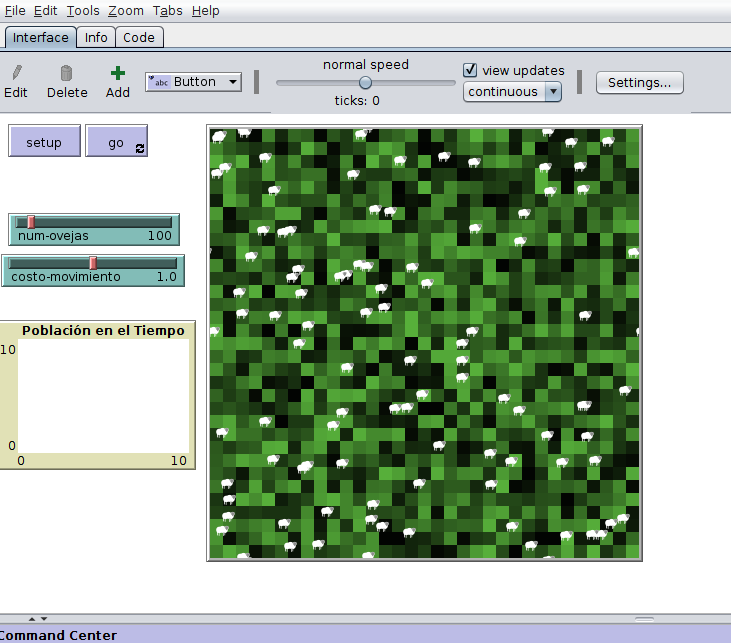Viewport: 731px width, 643px height.
Task: Switch to the Code tab
Action: click(139, 37)
